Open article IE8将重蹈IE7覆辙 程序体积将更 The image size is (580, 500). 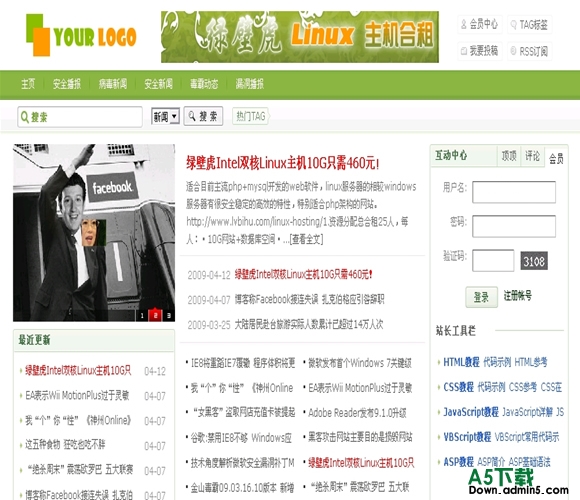243,363
